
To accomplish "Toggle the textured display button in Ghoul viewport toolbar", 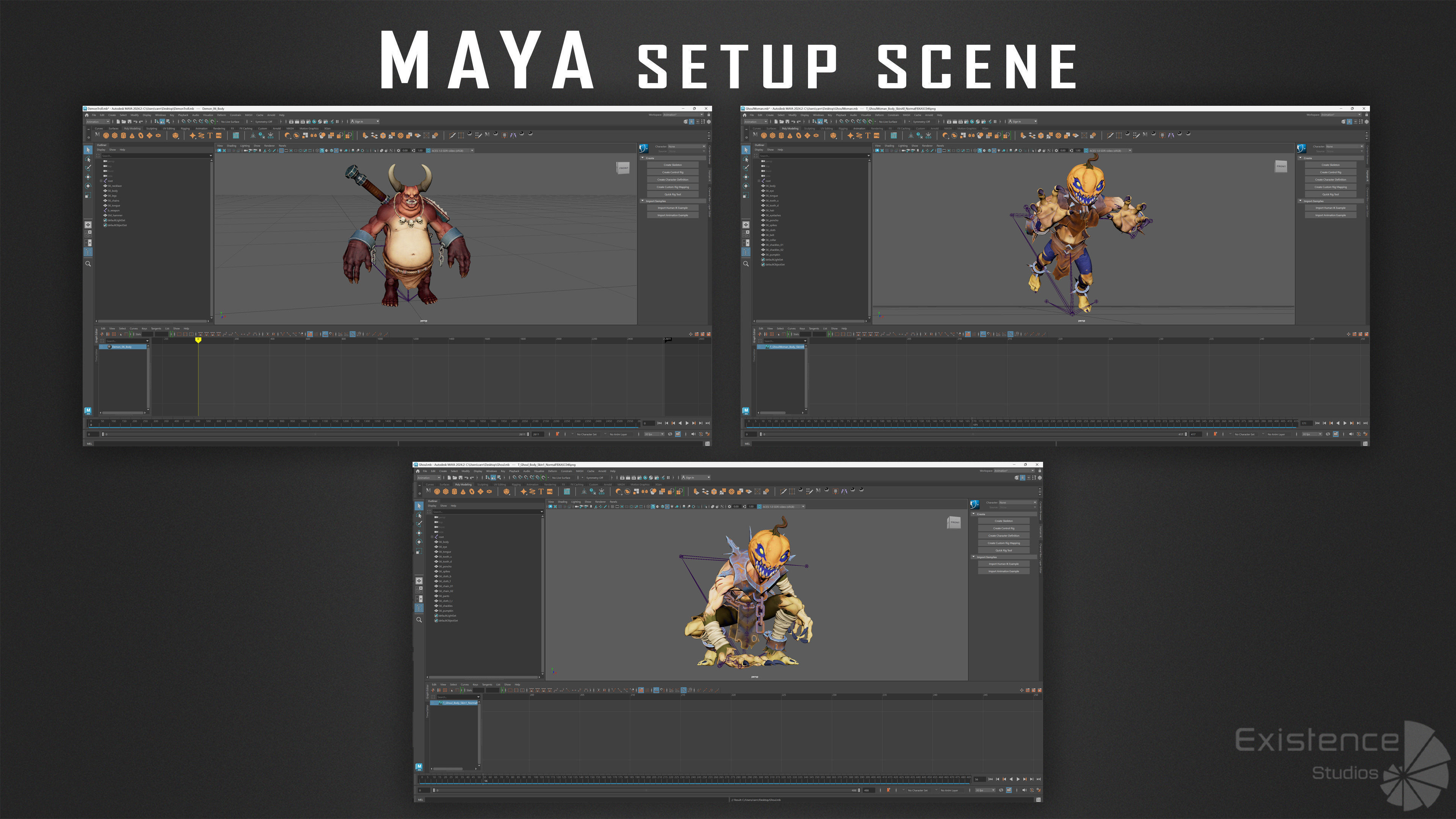I will click(667, 507).
